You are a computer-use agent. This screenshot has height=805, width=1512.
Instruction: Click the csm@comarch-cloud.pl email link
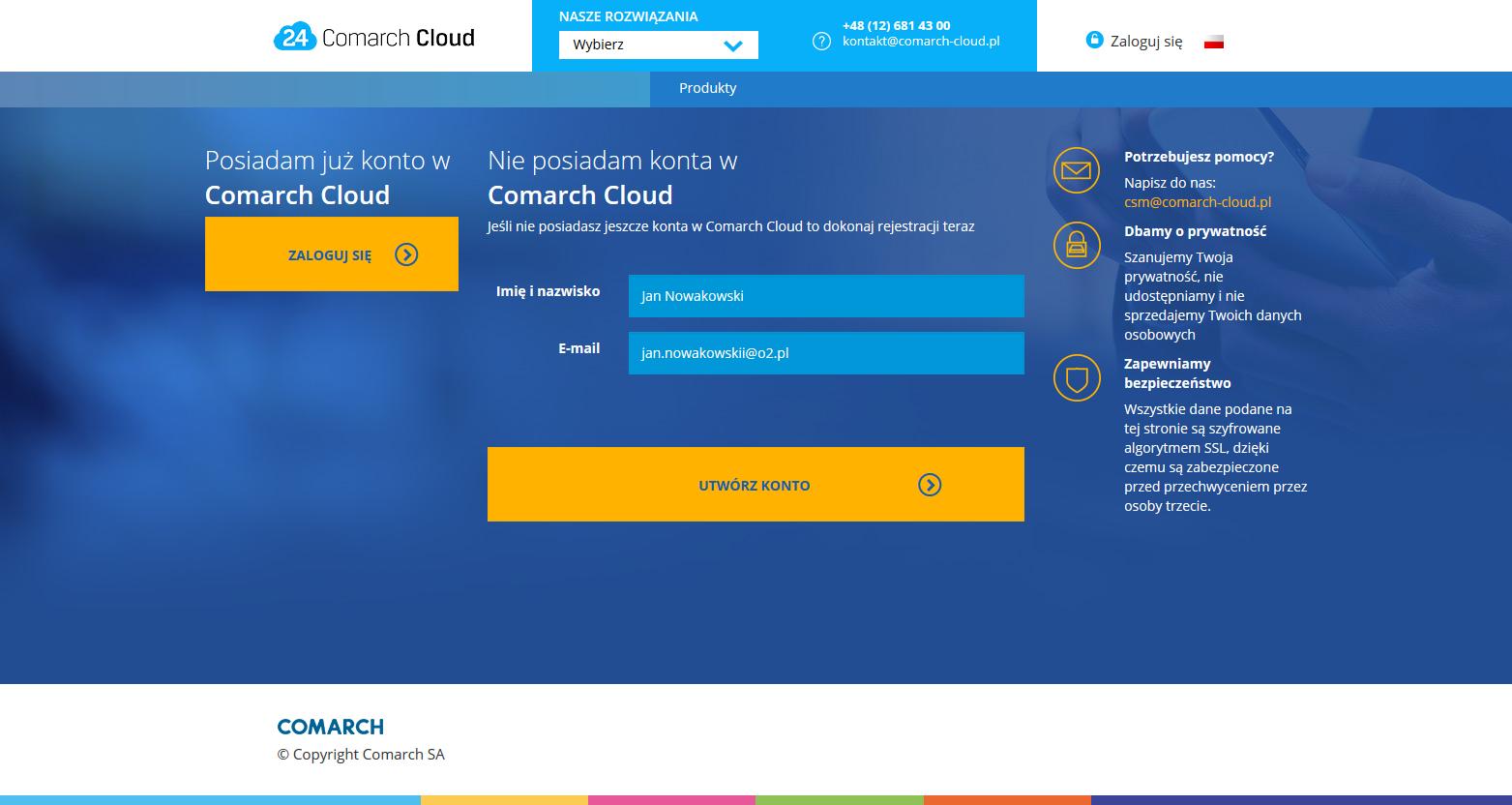point(1198,202)
